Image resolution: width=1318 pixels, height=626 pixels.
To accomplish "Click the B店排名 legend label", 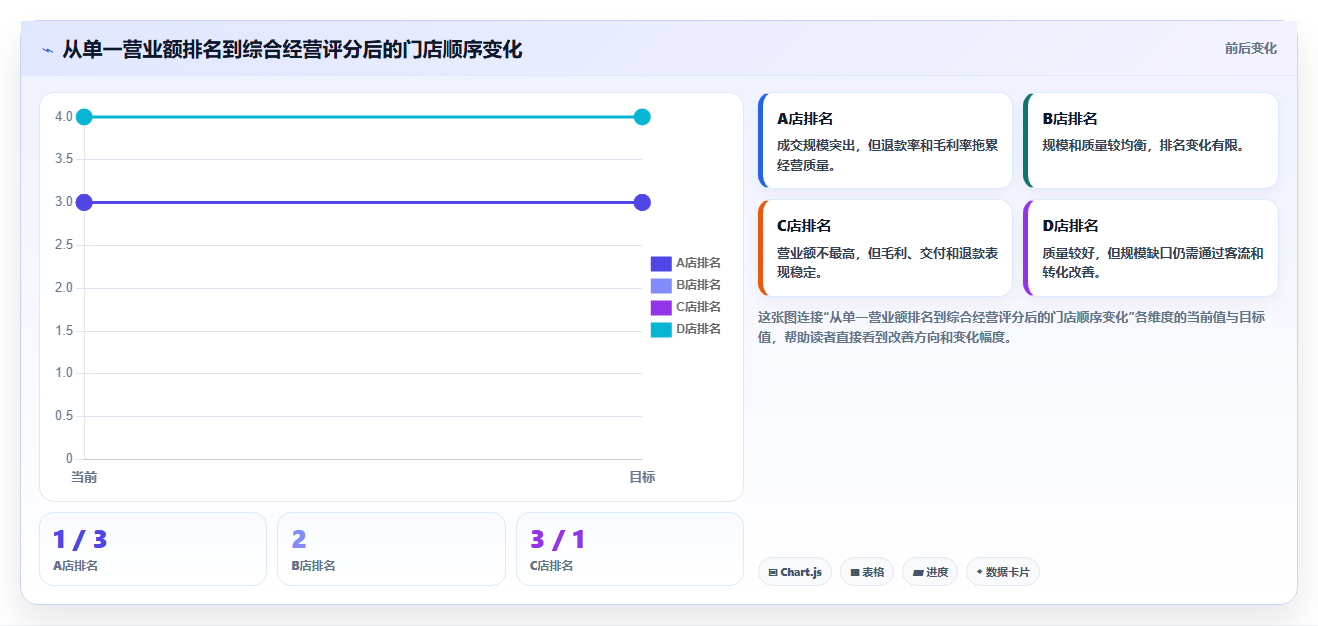I will point(698,285).
